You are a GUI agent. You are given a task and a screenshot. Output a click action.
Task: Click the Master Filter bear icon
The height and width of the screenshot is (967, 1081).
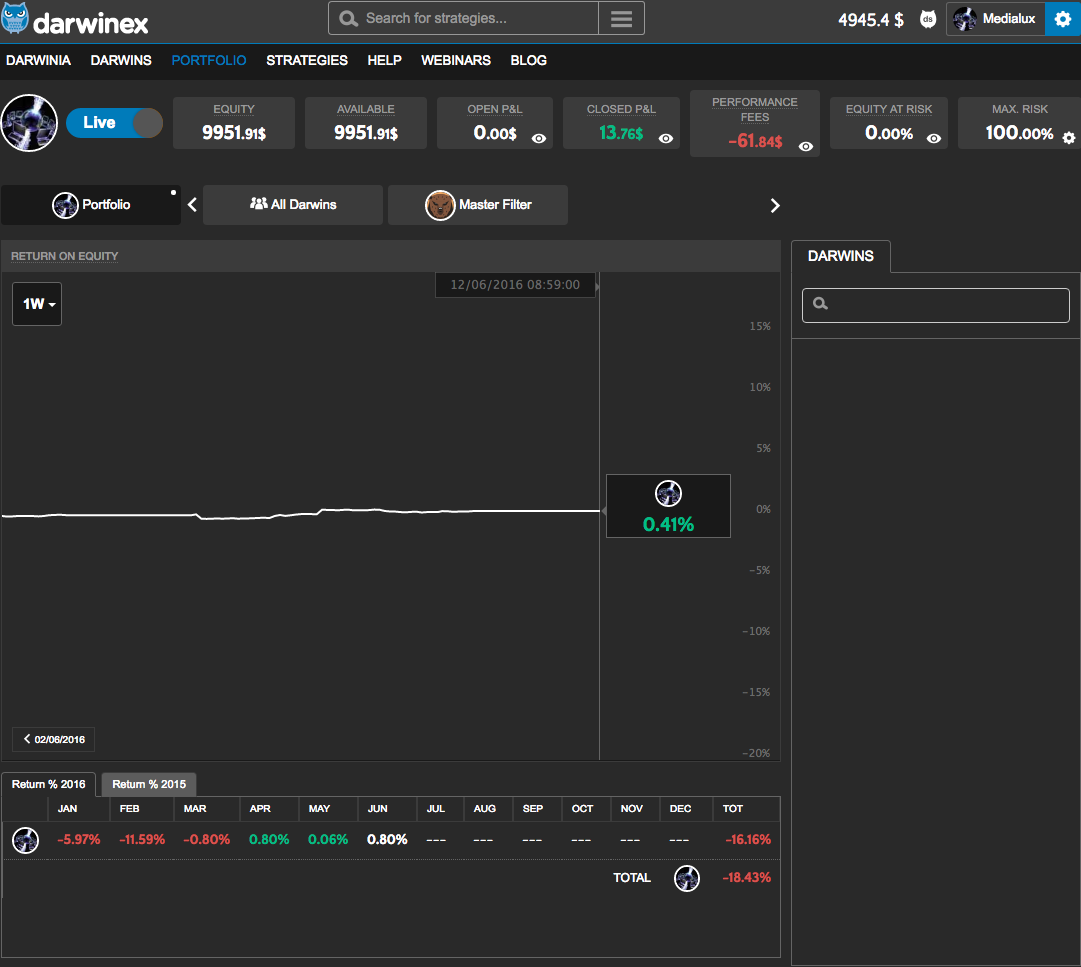coord(440,205)
